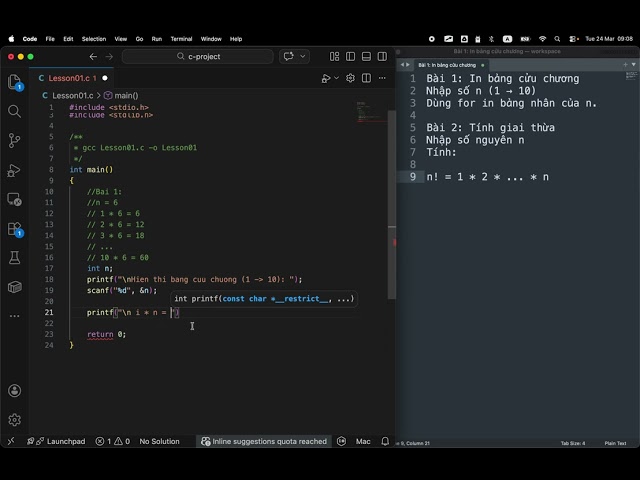The width and height of the screenshot is (640, 480).
Task: Open Run and Debug view
Action: tap(15, 170)
